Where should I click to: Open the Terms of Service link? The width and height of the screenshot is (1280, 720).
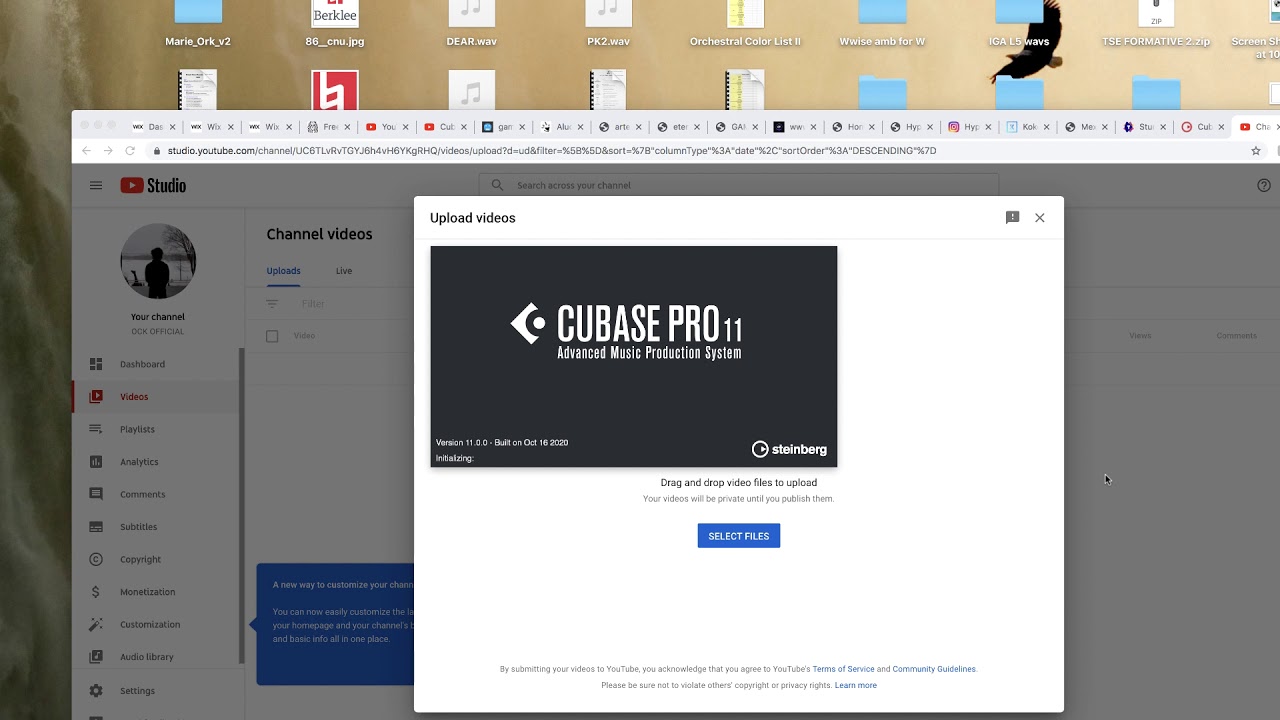(843, 669)
